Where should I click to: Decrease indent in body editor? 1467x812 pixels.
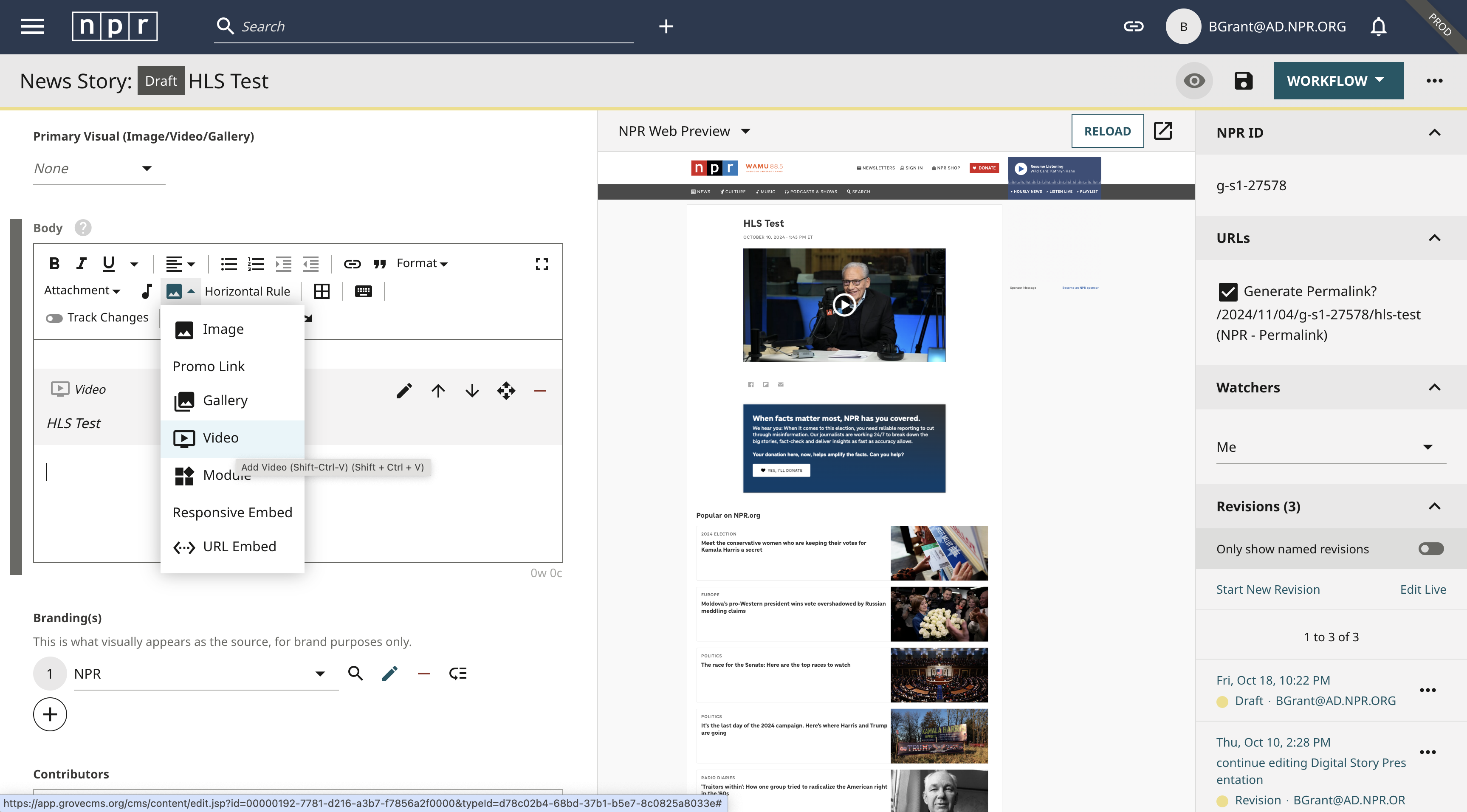[x=310, y=264]
